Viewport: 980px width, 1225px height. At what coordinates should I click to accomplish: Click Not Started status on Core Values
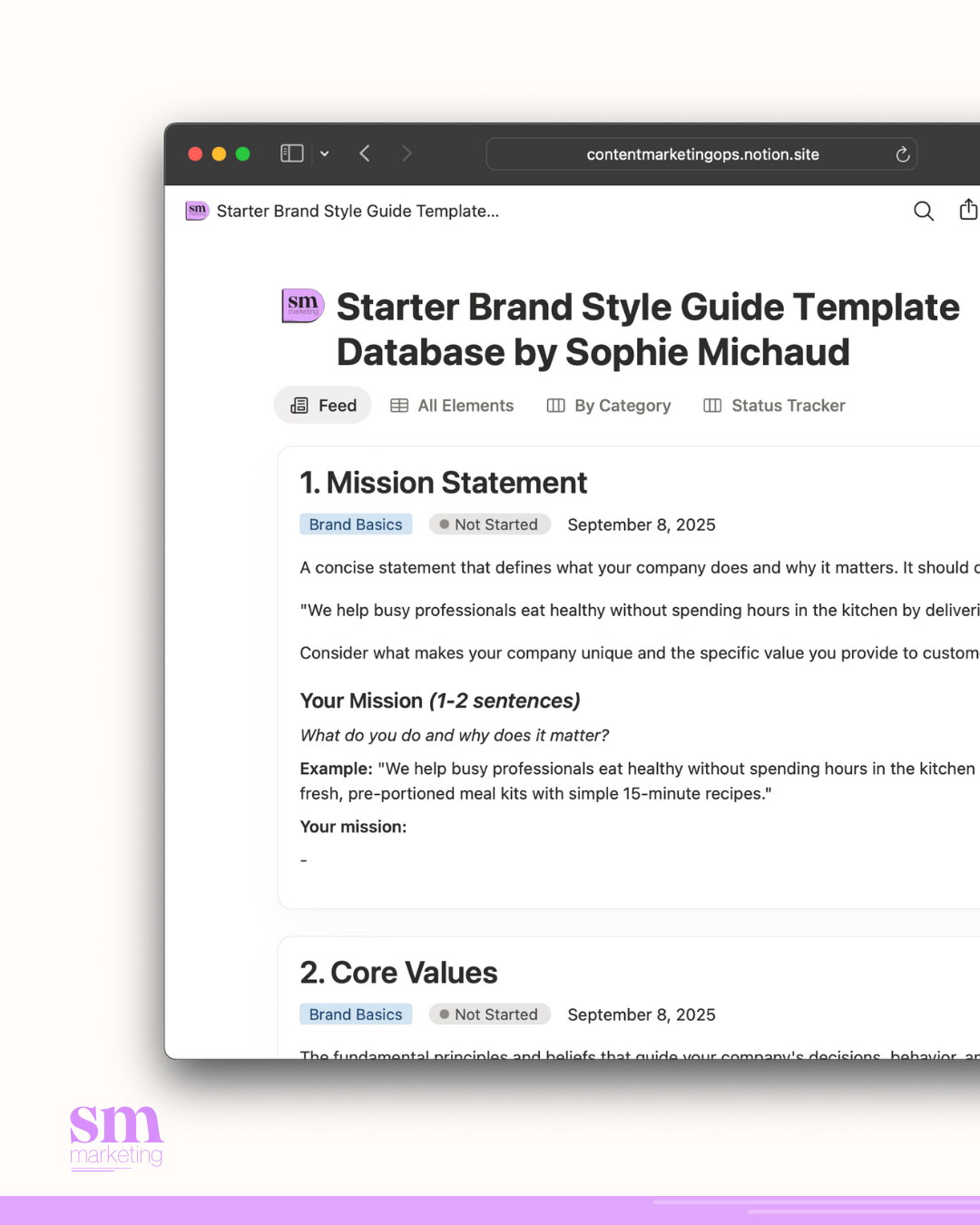pos(489,1014)
